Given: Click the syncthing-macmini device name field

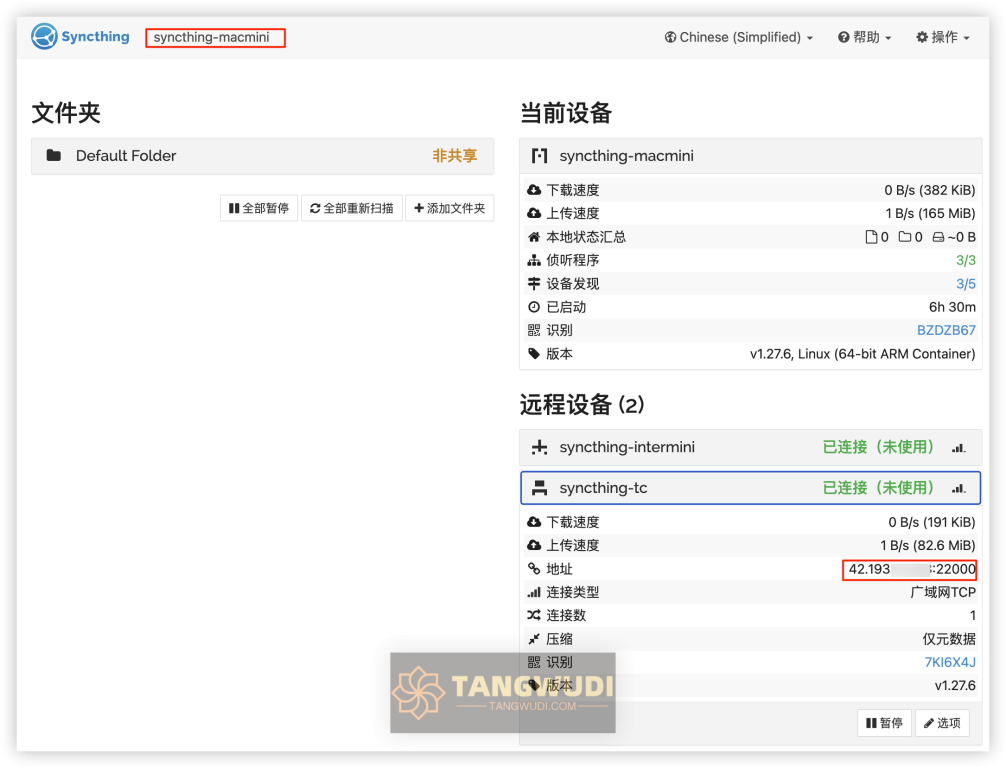Looking at the screenshot, I should [x=215, y=37].
